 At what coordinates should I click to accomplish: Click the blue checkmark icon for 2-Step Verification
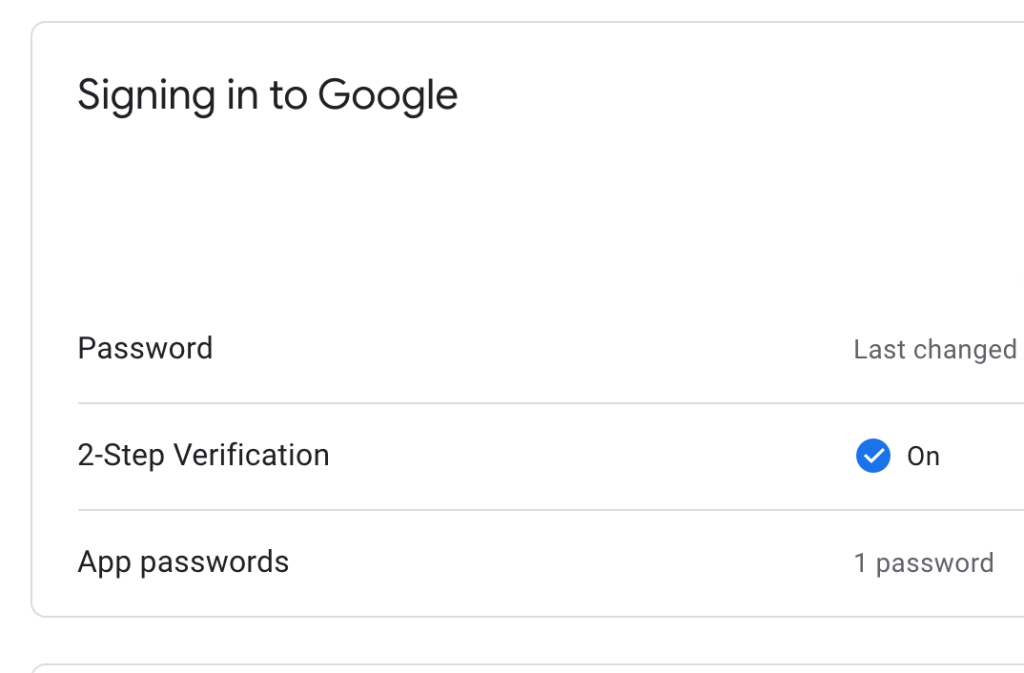click(x=873, y=456)
